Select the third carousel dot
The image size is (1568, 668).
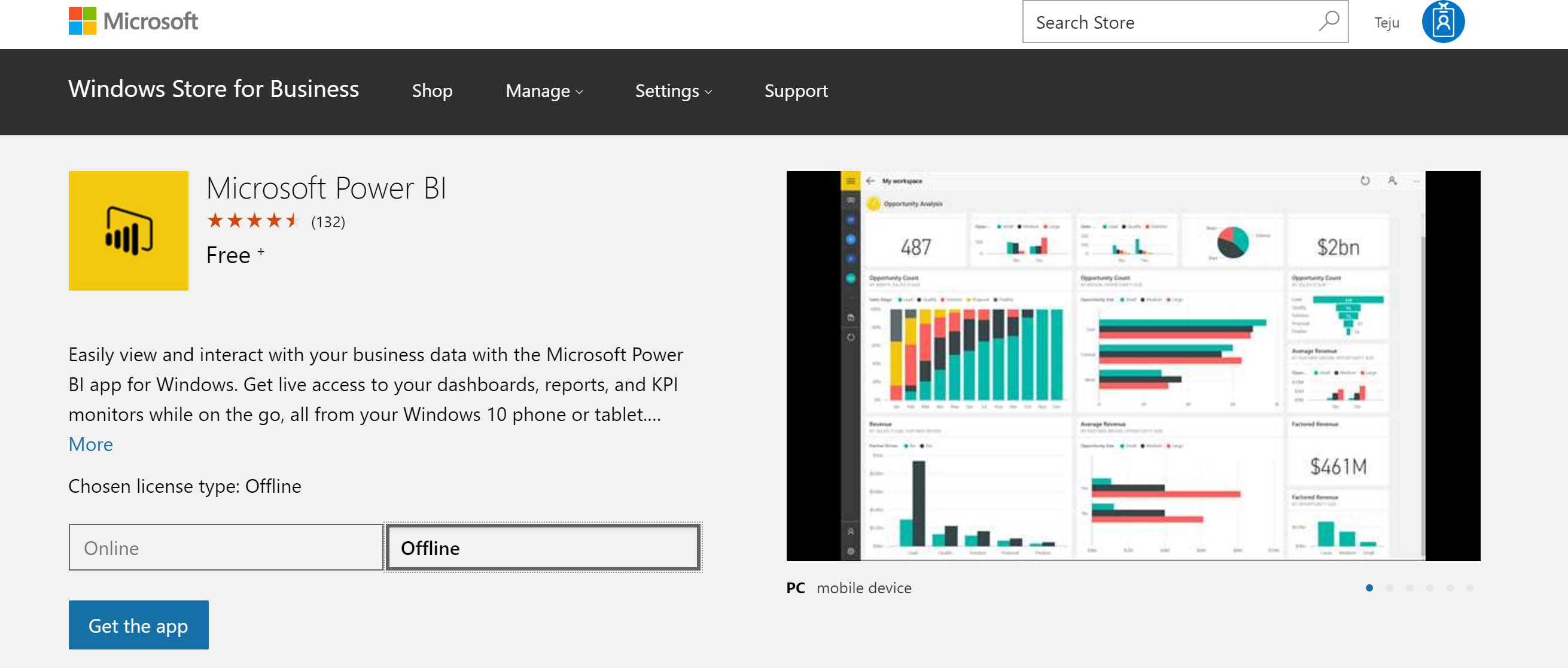click(x=1409, y=588)
